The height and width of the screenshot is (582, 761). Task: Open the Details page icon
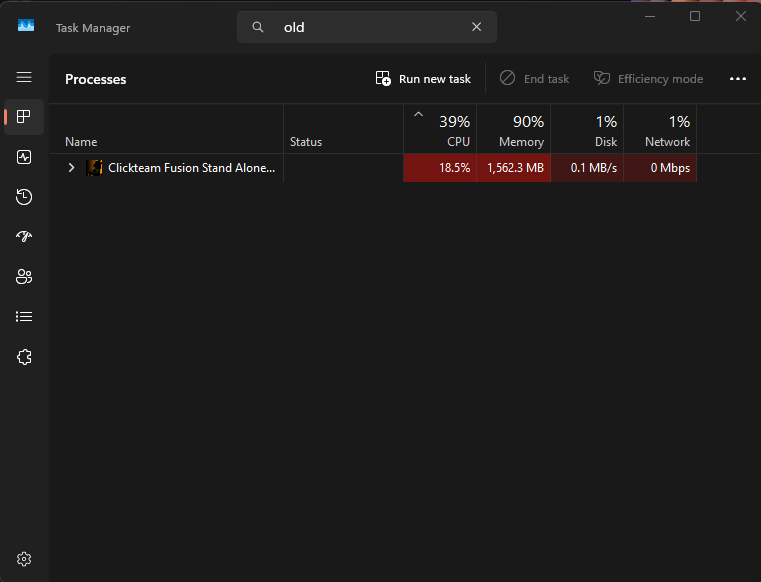pyautogui.click(x=24, y=316)
